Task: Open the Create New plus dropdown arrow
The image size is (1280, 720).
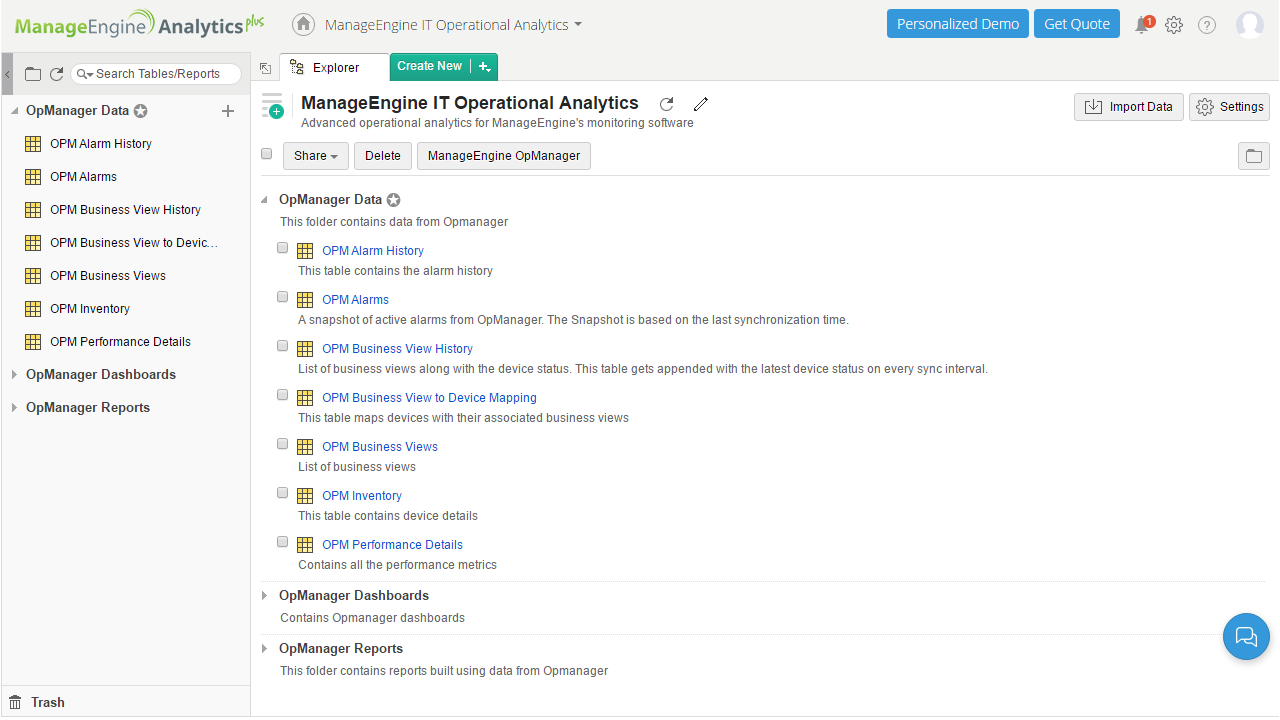Action: [485, 67]
